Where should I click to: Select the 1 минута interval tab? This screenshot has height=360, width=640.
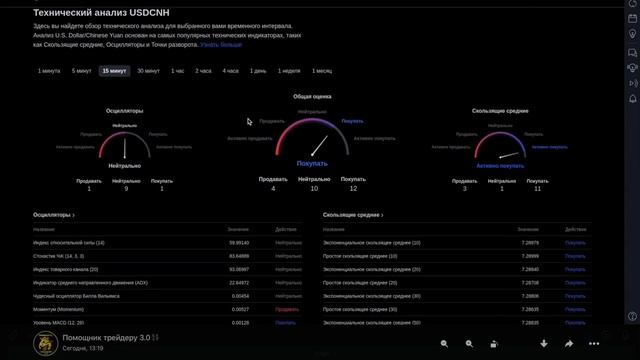pos(49,71)
